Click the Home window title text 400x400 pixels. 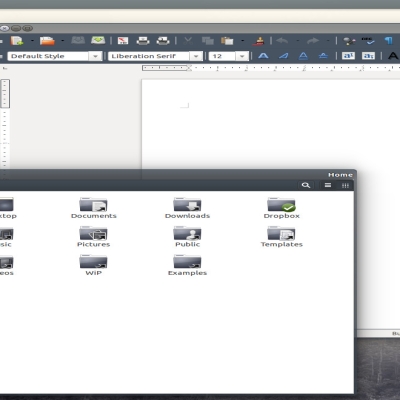[340, 175]
